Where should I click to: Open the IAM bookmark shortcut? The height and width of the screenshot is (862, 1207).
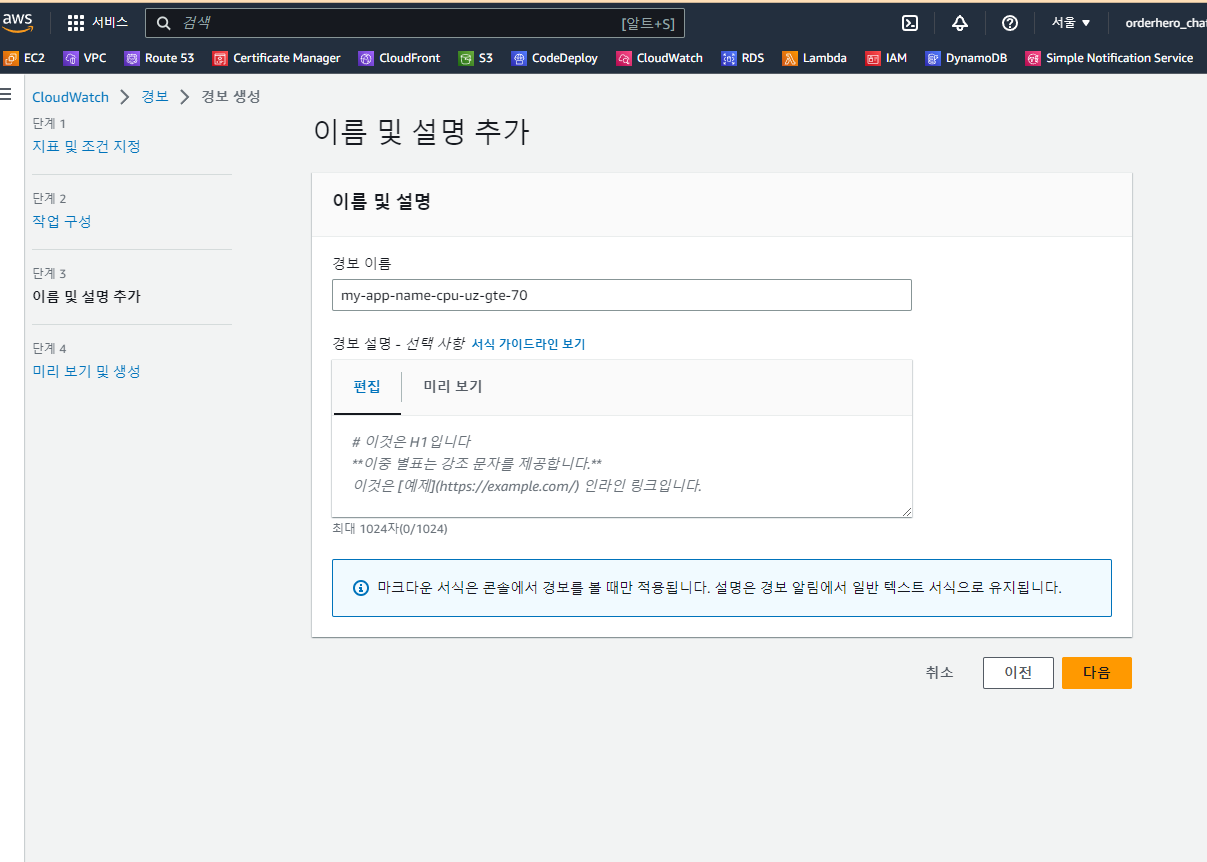[887, 58]
